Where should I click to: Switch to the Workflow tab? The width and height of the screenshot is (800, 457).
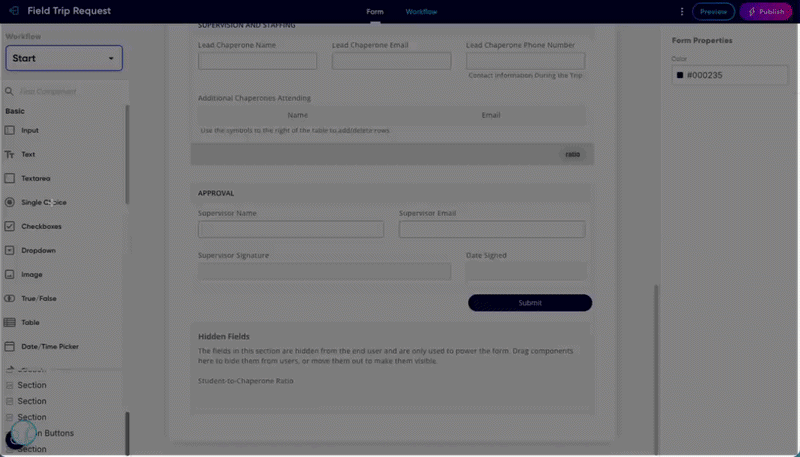click(421, 12)
